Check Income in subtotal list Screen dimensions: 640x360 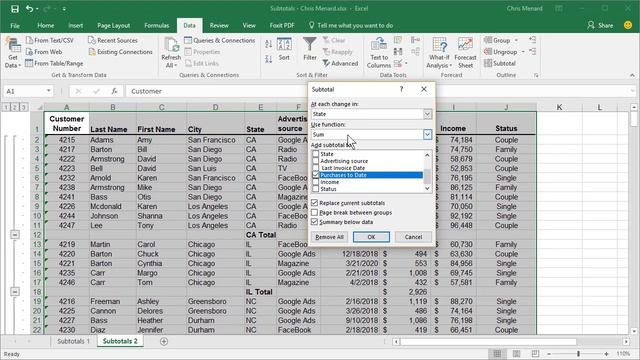tap(316, 182)
